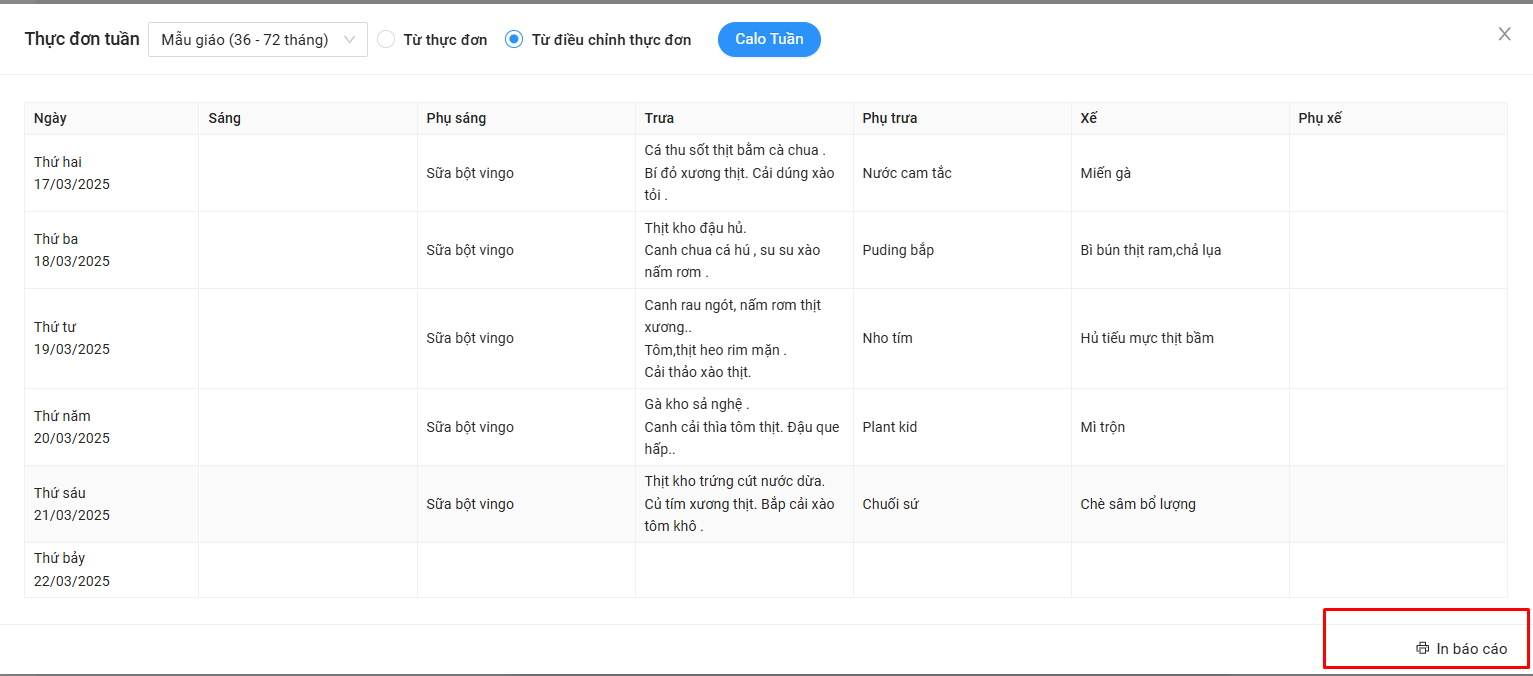Select the "Từ thực đơn" radio option
The width and height of the screenshot is (1533, 676).
386,40
